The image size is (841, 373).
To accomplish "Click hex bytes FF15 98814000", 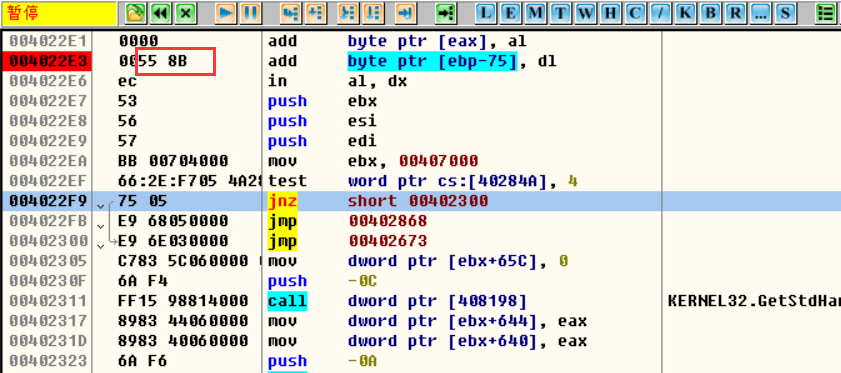I will point(183,301).
